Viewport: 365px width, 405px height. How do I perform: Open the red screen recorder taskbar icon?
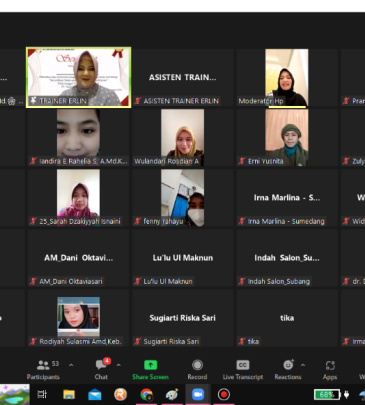[224, 395]
